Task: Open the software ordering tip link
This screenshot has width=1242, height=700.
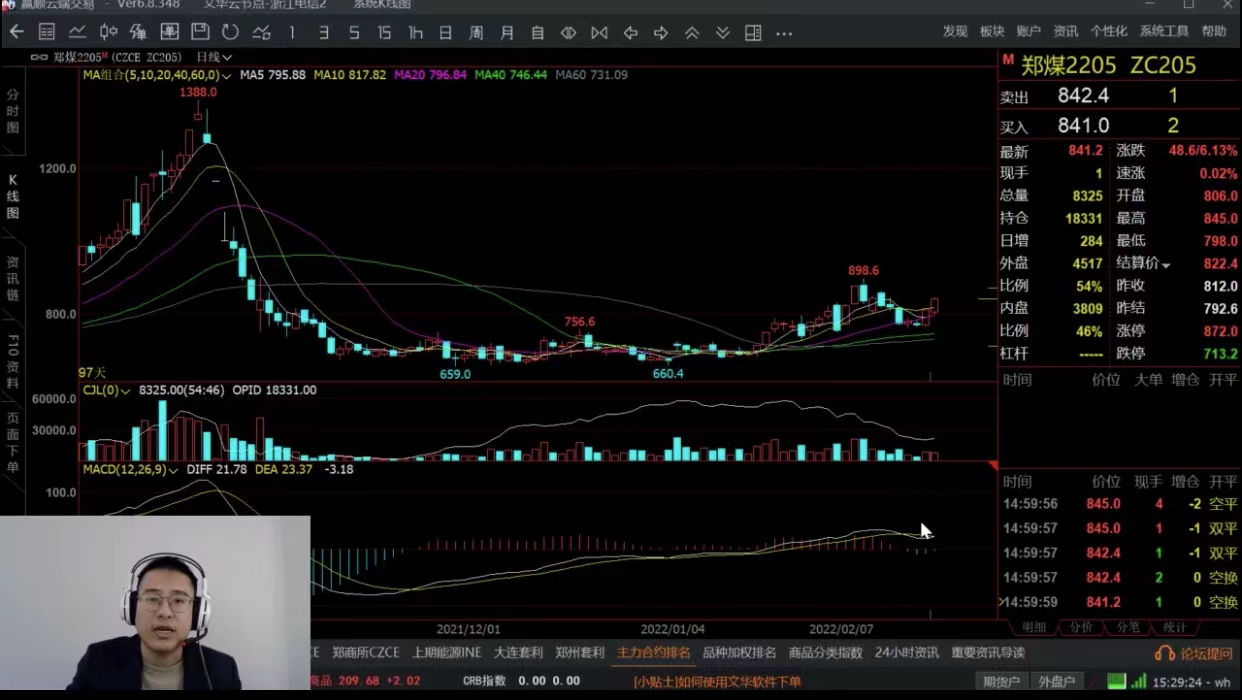Action: 717,682
